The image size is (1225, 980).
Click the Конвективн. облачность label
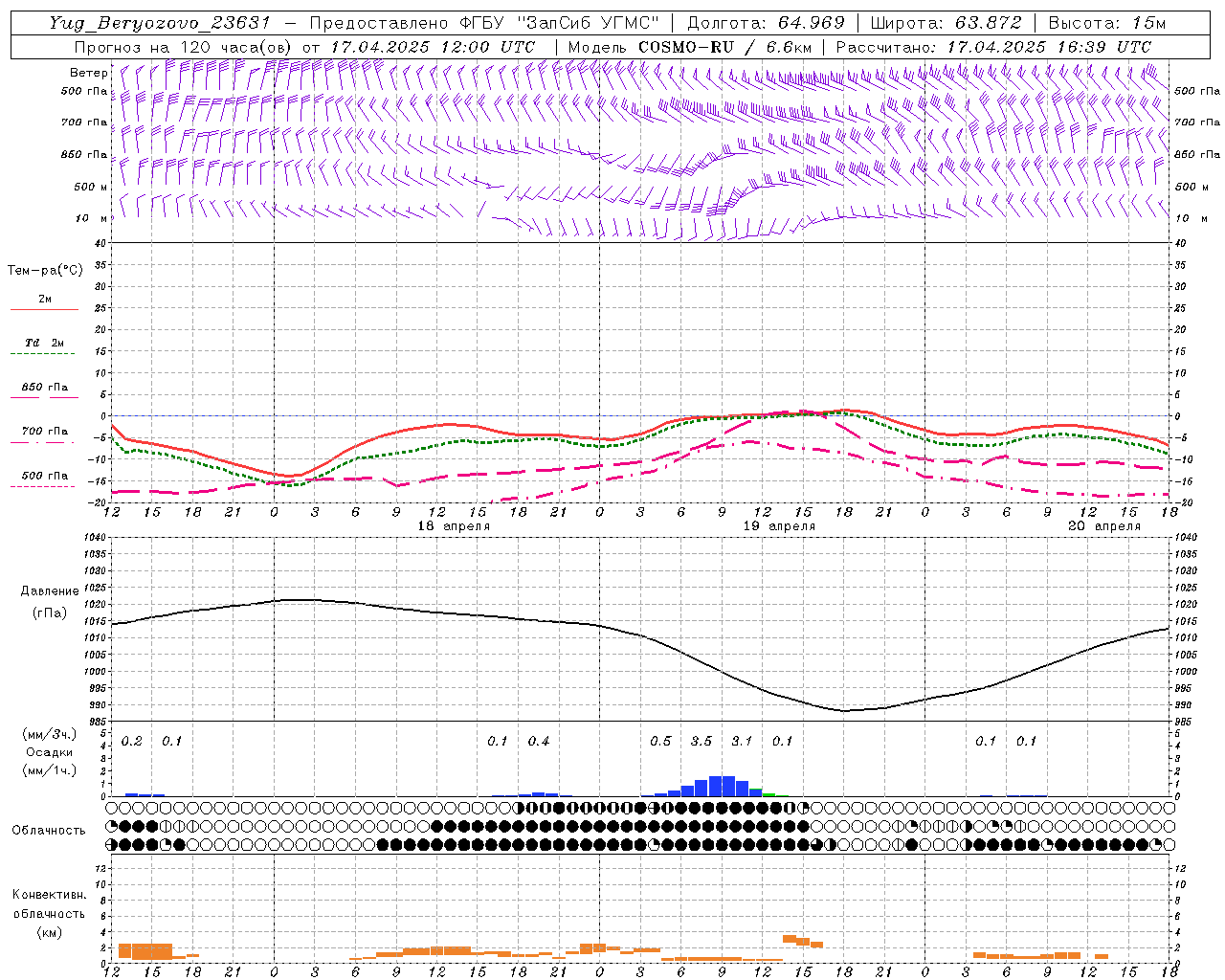coord(49,904)
